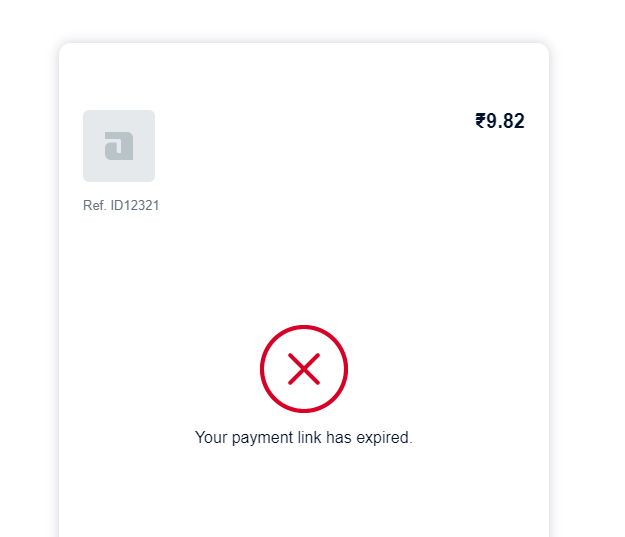Click the word 'expired' in the message
The width and height of the screenshot is (625, 537).
pos(383,438)
